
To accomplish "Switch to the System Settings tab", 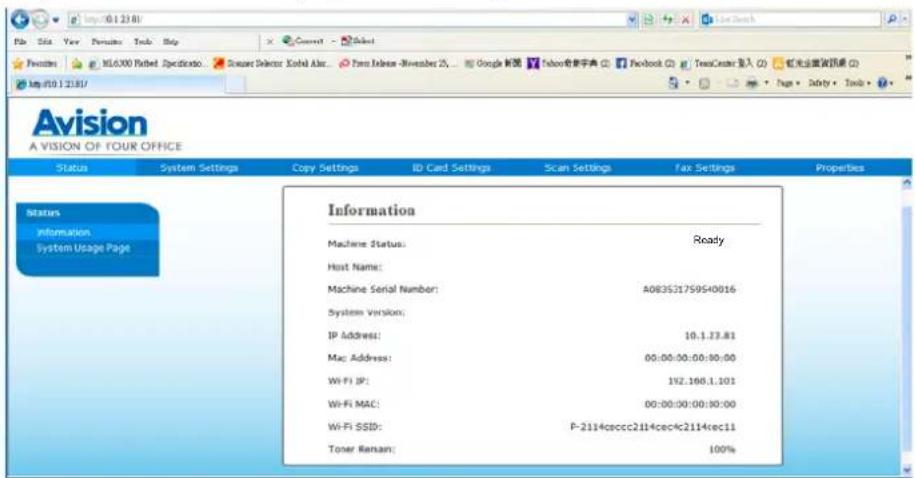I will click(199, 168).
